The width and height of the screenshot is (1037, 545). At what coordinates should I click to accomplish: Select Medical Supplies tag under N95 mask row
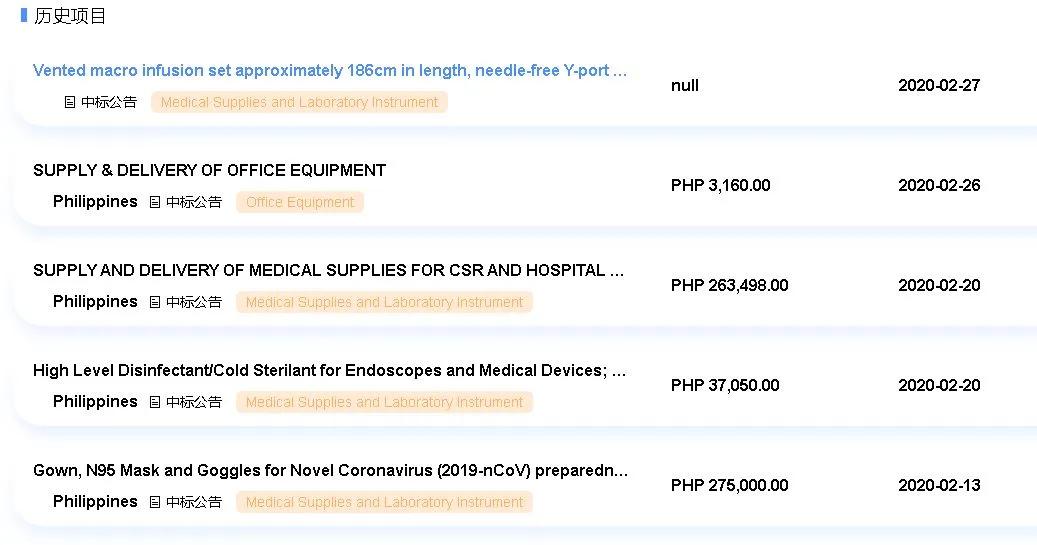tap(384, 502)
